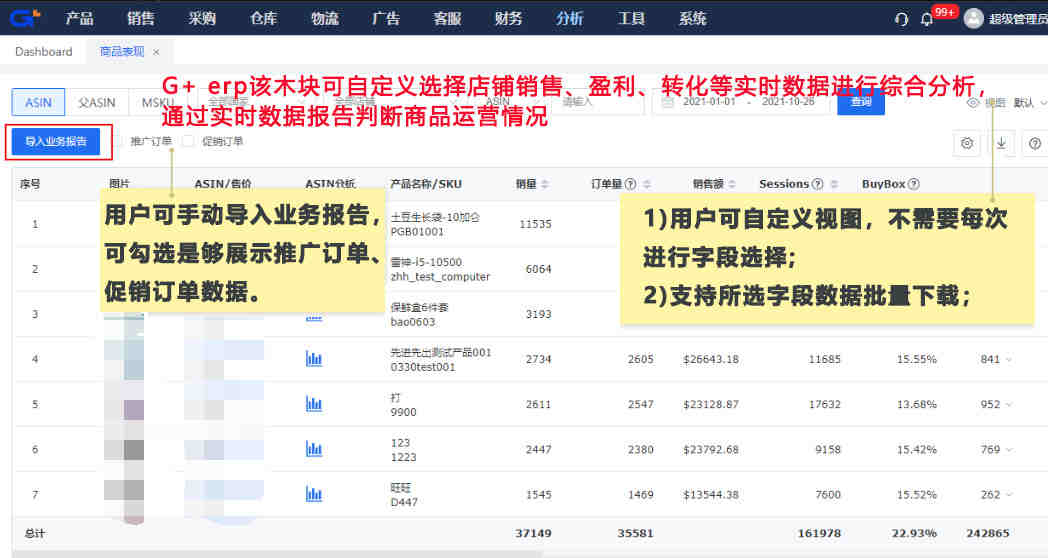Switch to the MSKU tab

158,102
